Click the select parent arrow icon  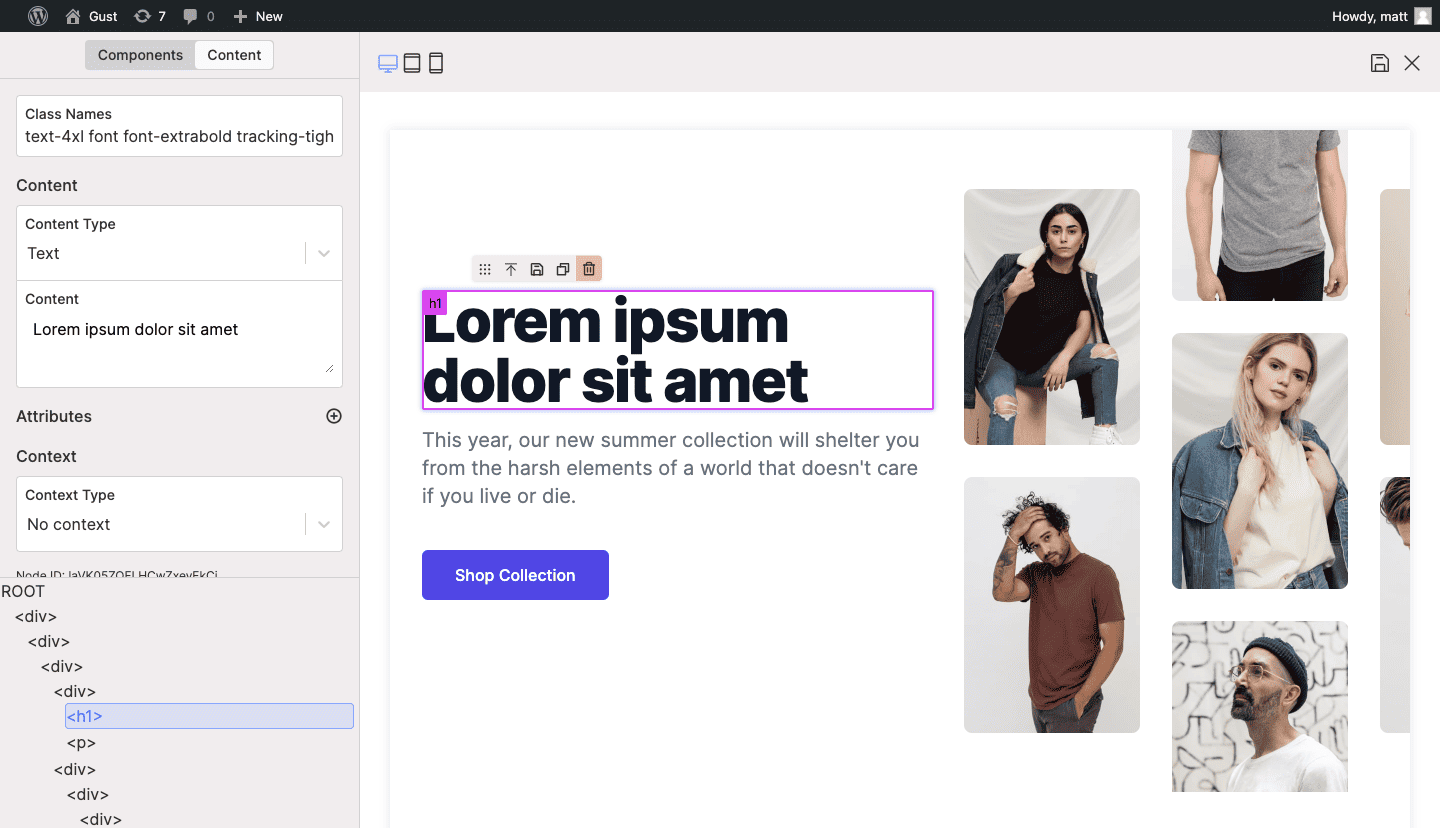(511, 269)
